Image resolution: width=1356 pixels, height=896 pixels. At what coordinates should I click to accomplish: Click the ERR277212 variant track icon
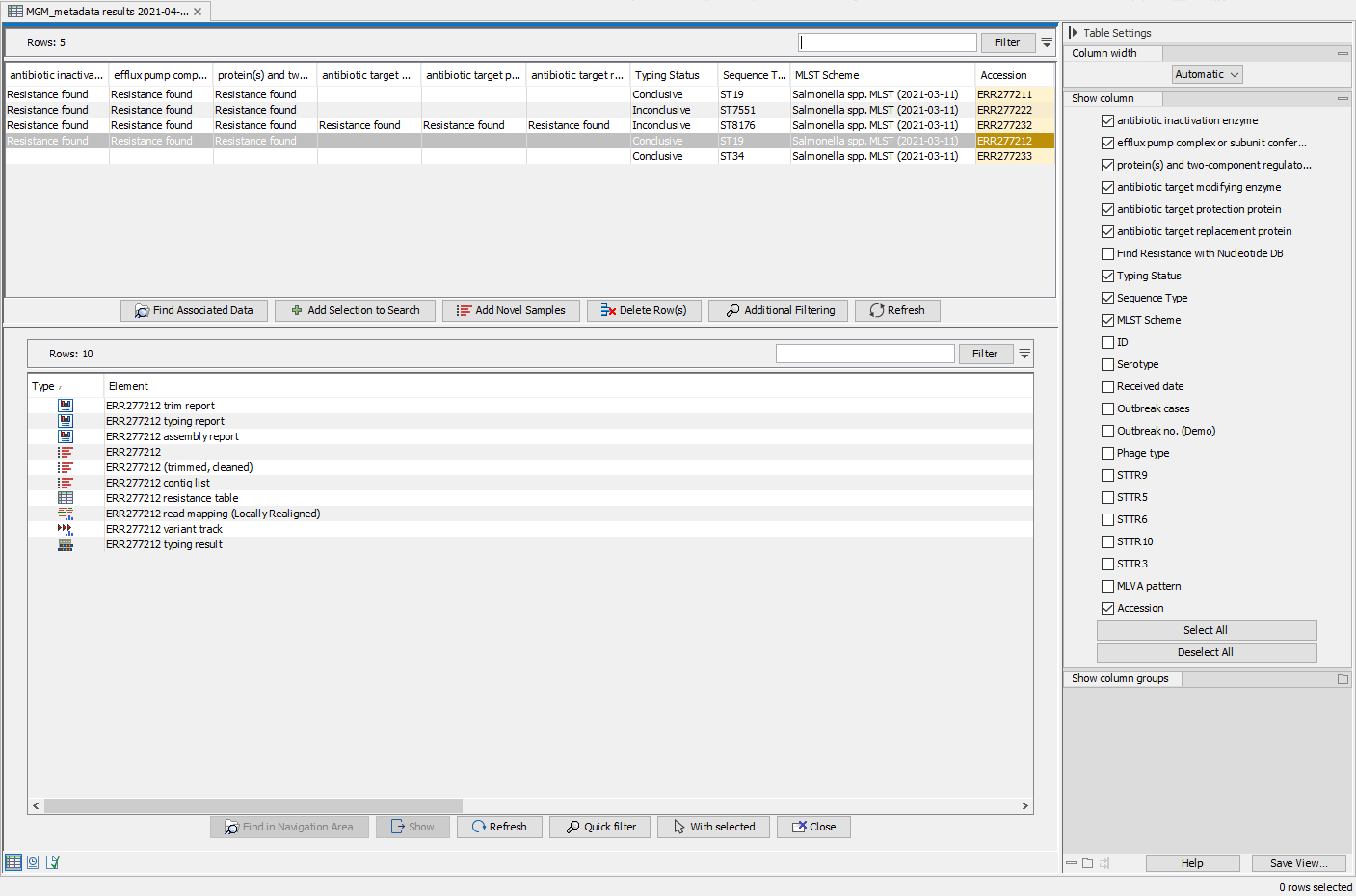click(x=66, y=529)
